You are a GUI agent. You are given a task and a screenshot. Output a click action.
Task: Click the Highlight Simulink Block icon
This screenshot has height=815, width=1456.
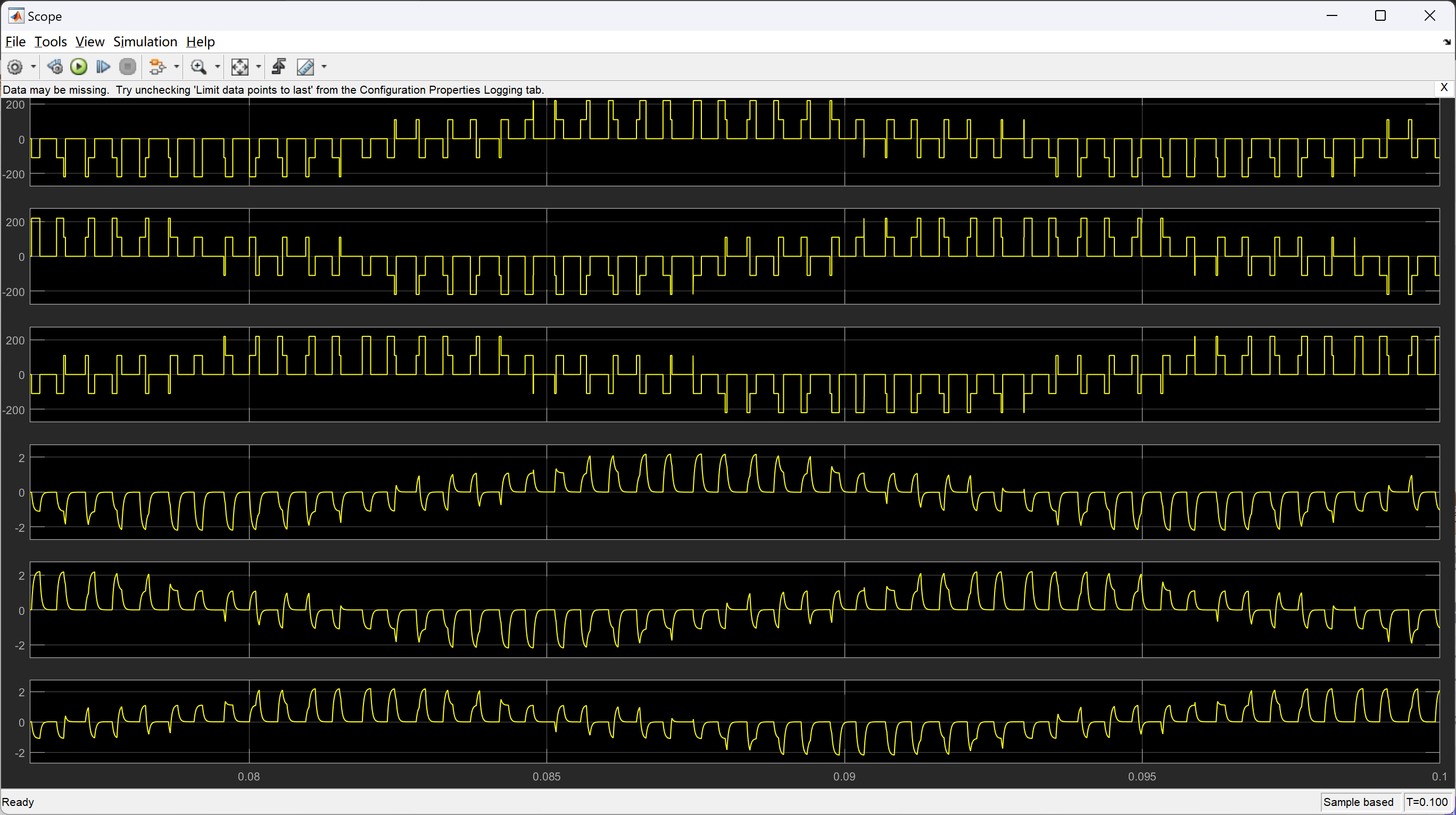[x=157, y=67]
